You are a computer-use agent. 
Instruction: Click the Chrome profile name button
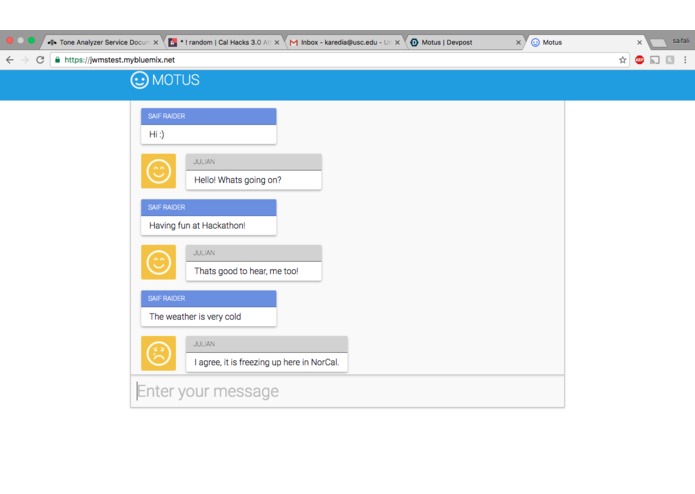click(680, 41)
